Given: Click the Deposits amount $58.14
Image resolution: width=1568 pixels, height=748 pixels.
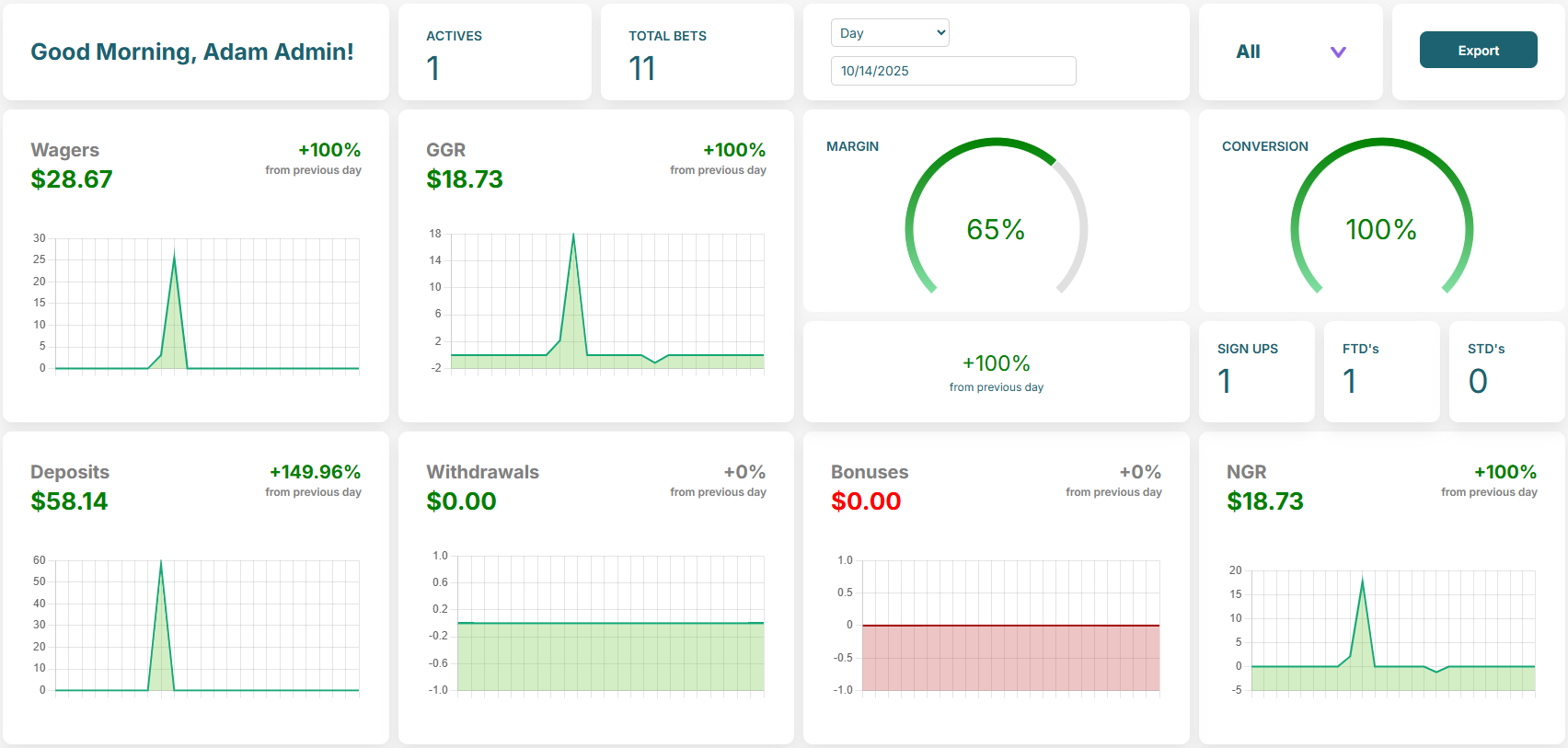Looking at the screenshot, I should 69,501.
